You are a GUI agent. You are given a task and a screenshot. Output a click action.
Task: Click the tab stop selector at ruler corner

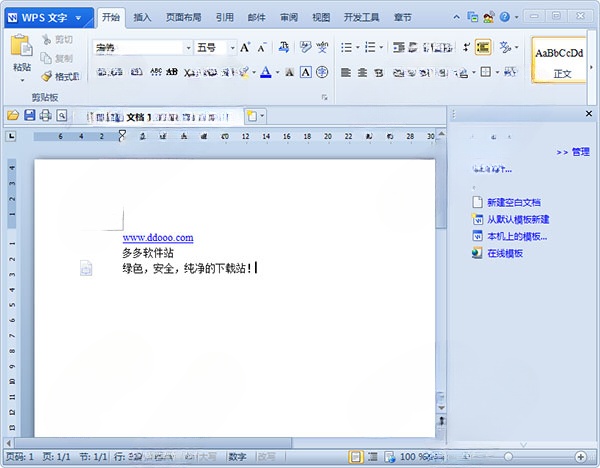click(x=11, y=136)
